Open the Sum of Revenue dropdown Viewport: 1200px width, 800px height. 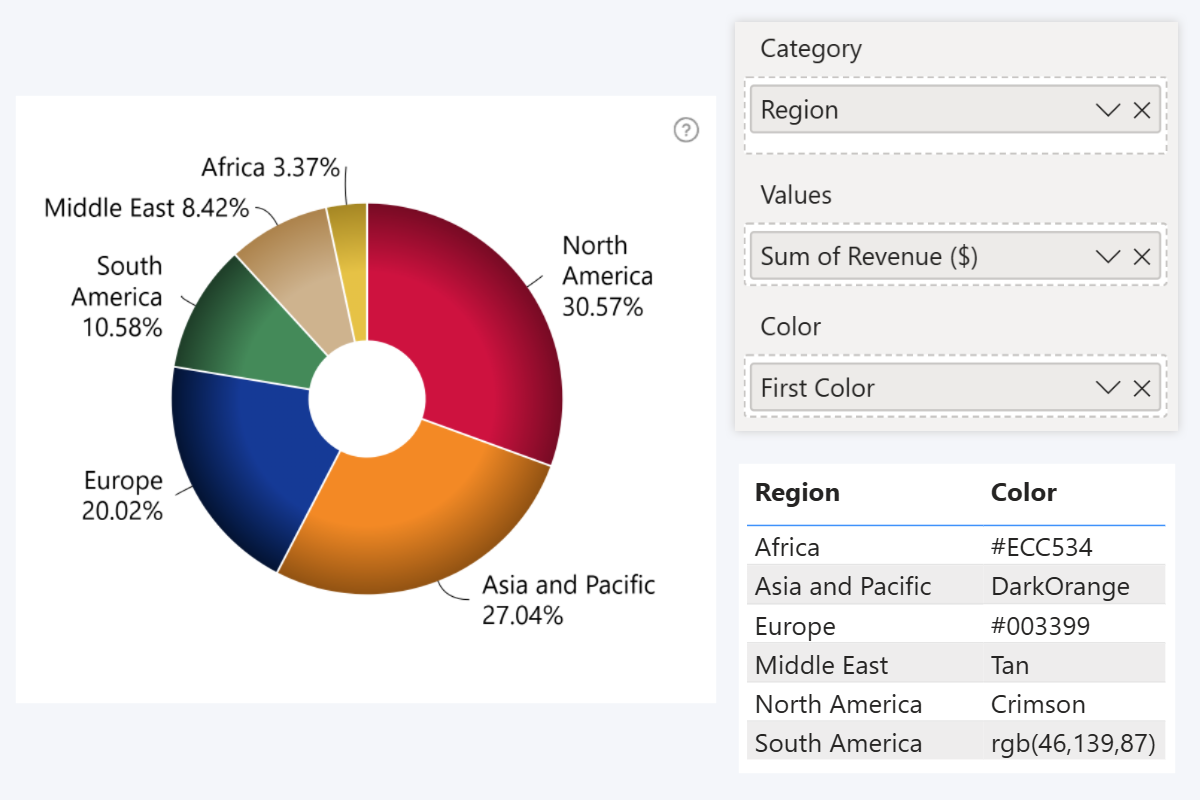(1107, 256)
